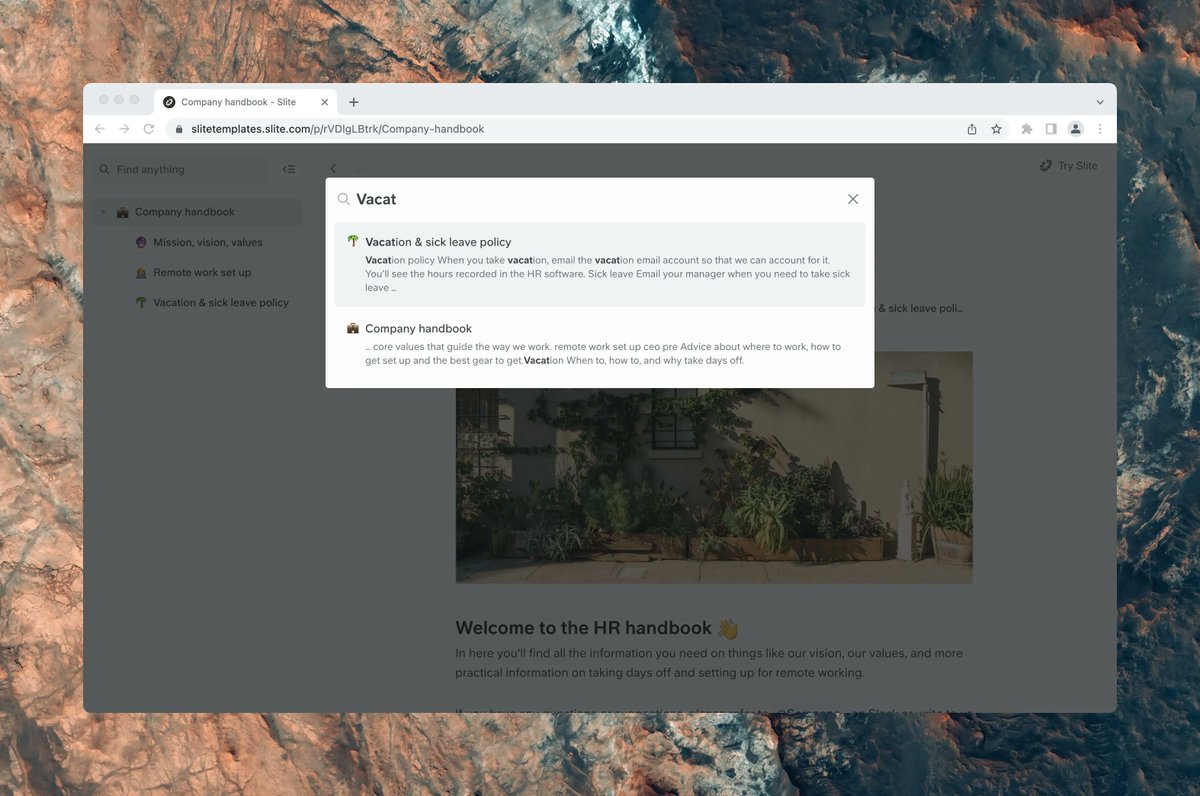The width and height of the screenshot is (1200, 796).
Task: Click 'Welcome to the HR handbook' heading
Action: click(584, 628)
